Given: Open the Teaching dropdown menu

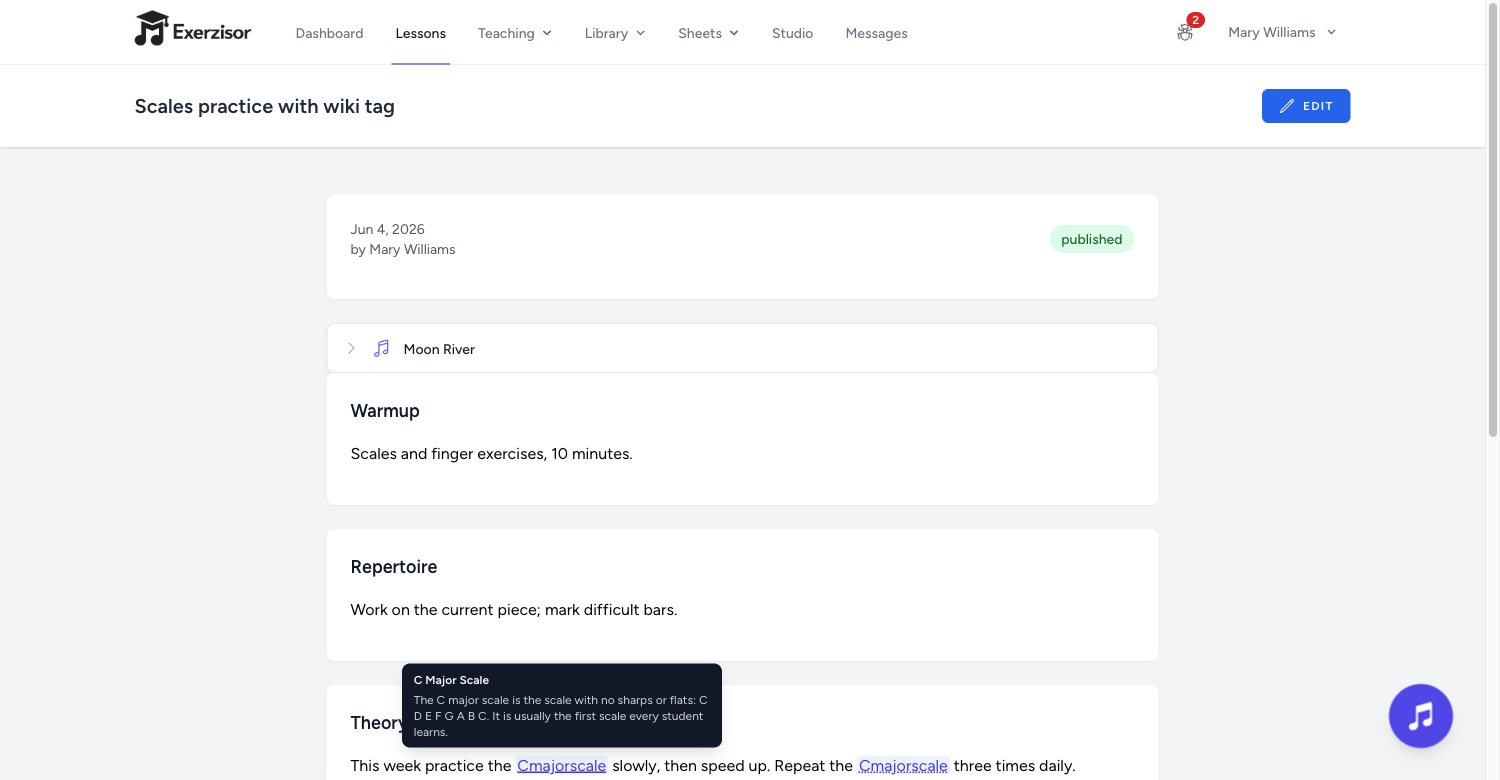Looking at the screenshot, I should coord(515,33).
